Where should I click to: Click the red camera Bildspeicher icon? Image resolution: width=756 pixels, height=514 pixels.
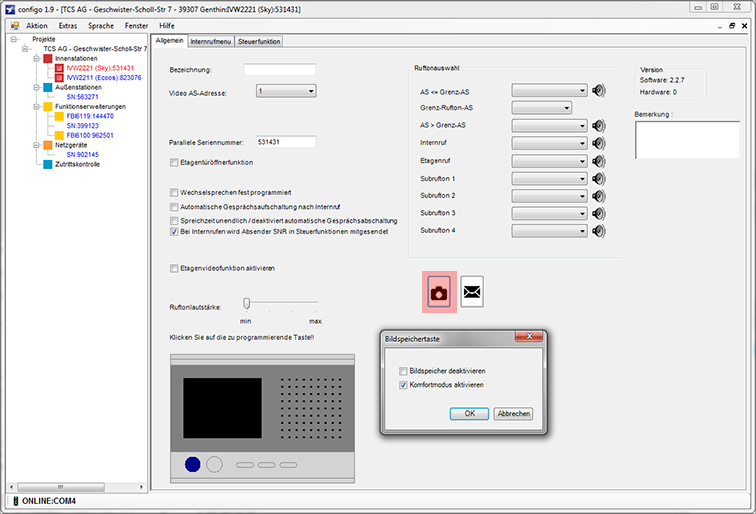tap(440, 292)
